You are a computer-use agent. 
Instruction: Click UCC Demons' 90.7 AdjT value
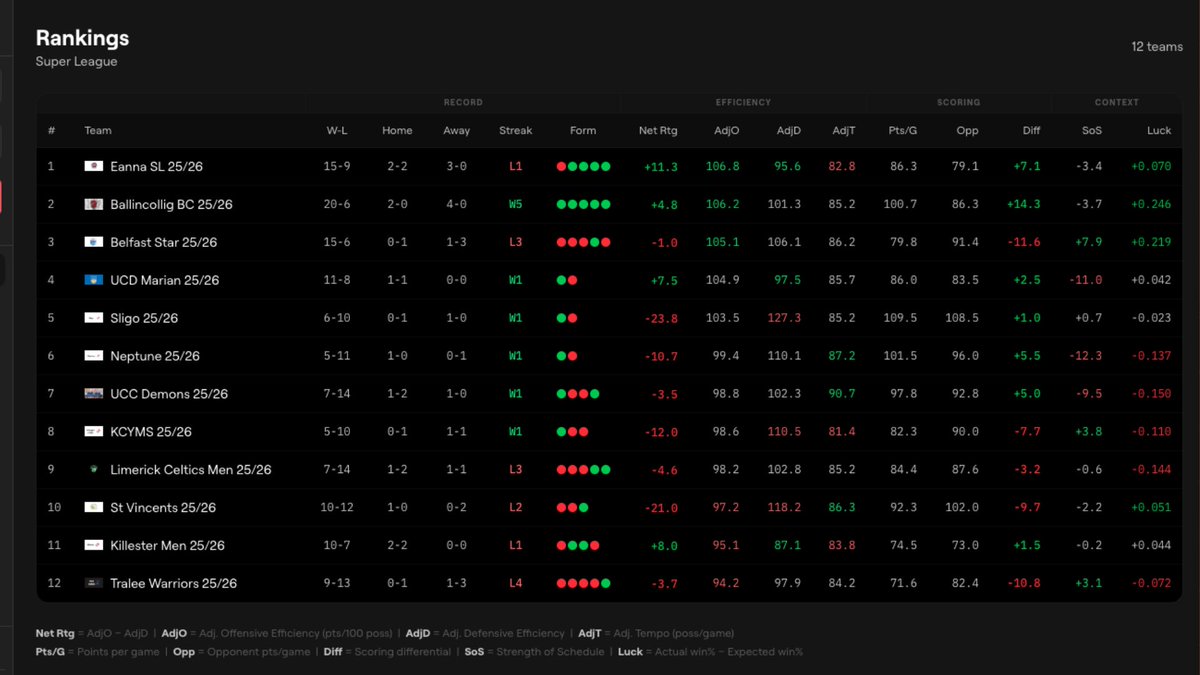(843, 394)
